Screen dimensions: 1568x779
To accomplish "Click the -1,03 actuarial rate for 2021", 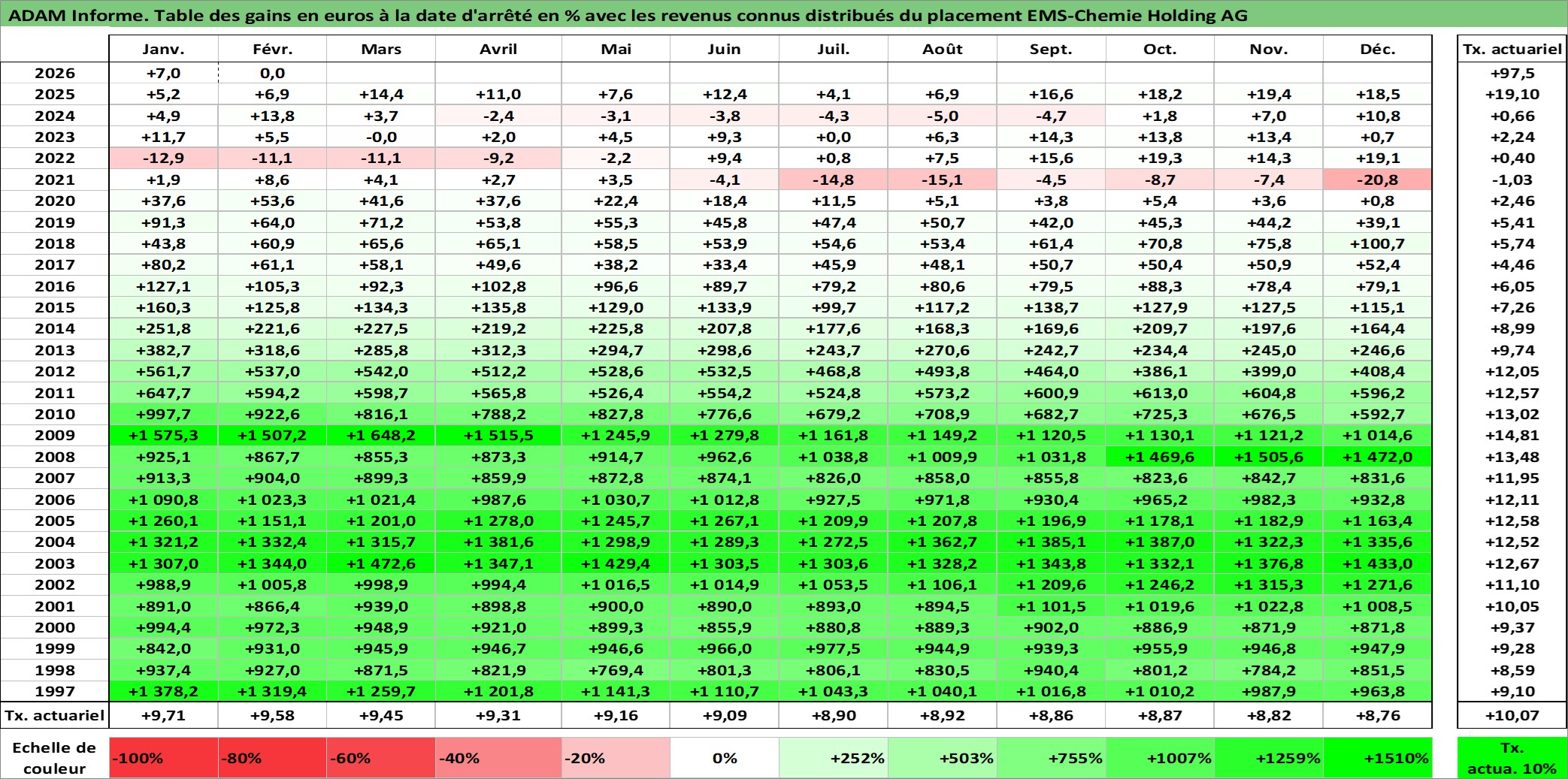I will 1512,180.
